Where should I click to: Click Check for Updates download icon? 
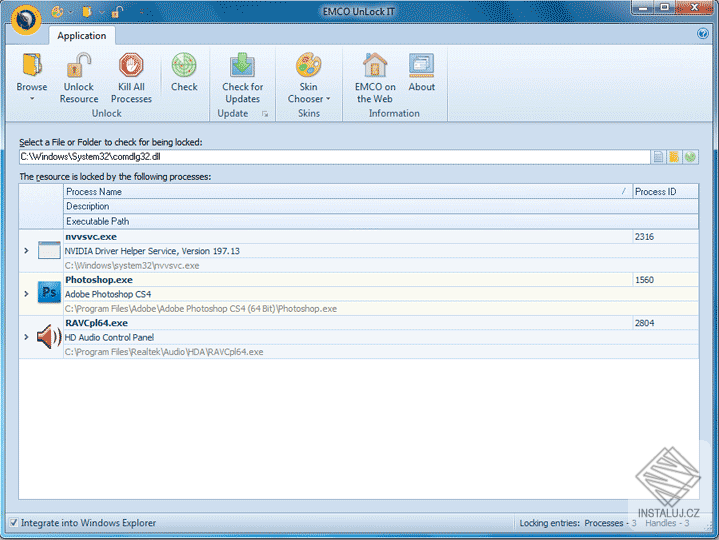[242, 65]
